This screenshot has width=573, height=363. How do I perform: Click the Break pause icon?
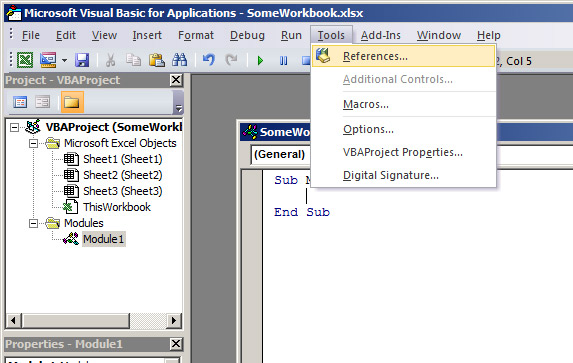coord(283,60)
